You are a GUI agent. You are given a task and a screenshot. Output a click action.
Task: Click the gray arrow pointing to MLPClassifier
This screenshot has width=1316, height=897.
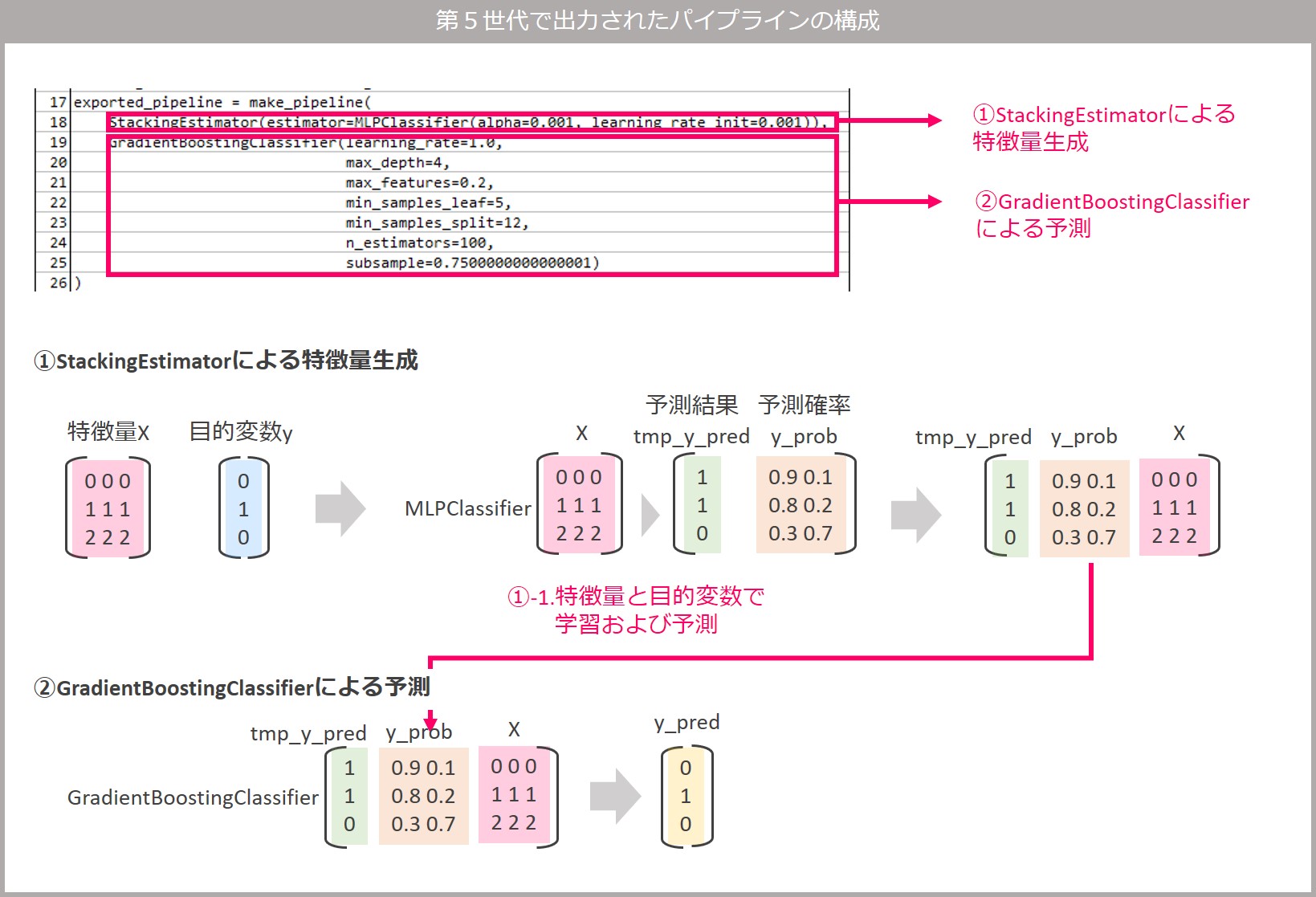click(x=340, y=508)
